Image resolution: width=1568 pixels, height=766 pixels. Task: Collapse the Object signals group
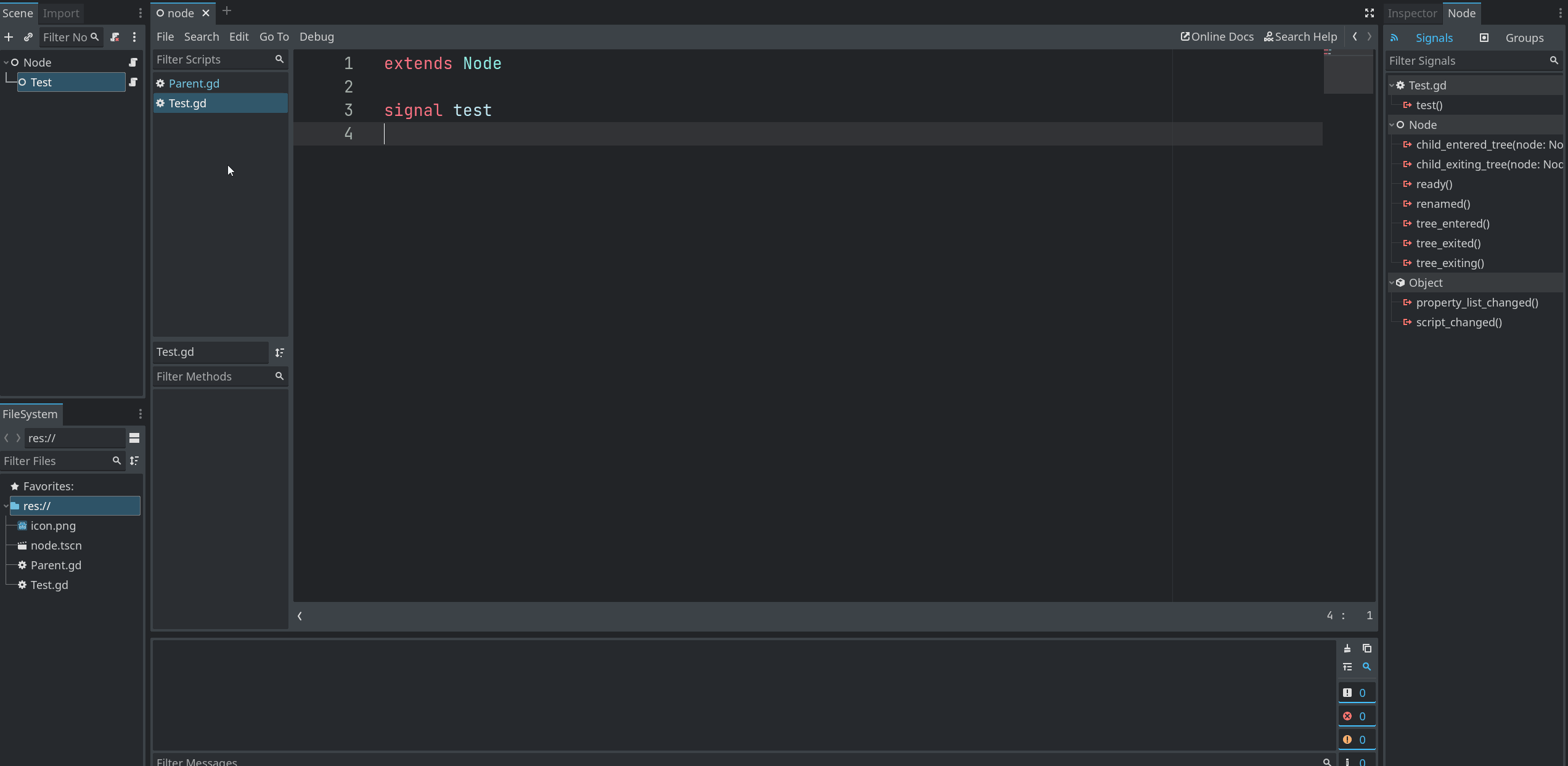point(1392,282)
